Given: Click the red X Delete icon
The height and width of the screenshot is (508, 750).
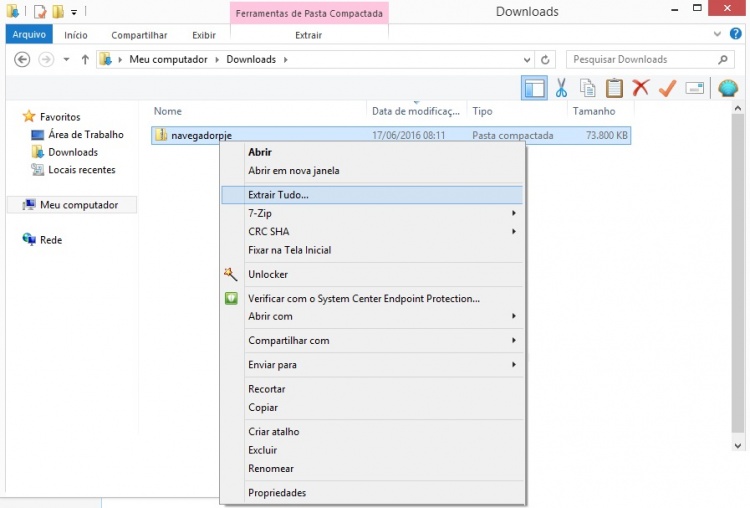Looking at the screenshot, I should point(641,88).
